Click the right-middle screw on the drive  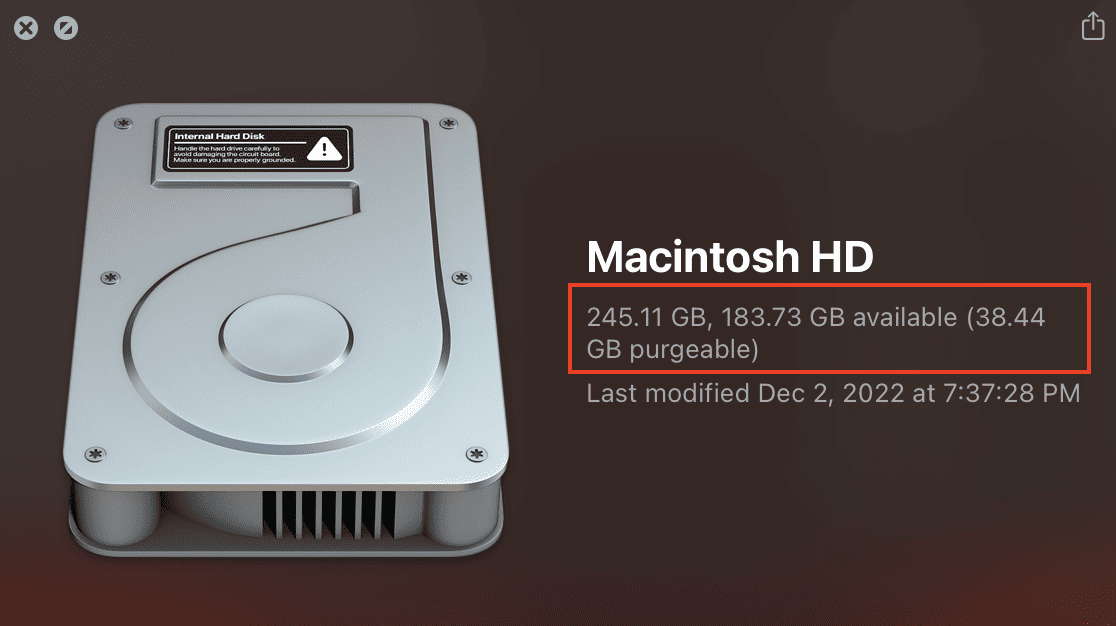[461, 277]
